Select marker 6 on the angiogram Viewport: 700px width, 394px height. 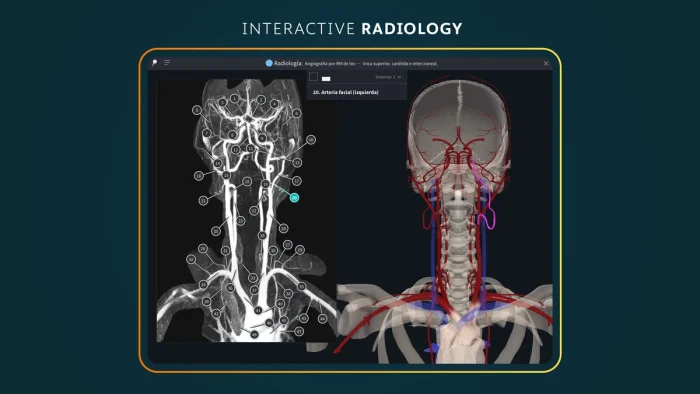[296, 113]
